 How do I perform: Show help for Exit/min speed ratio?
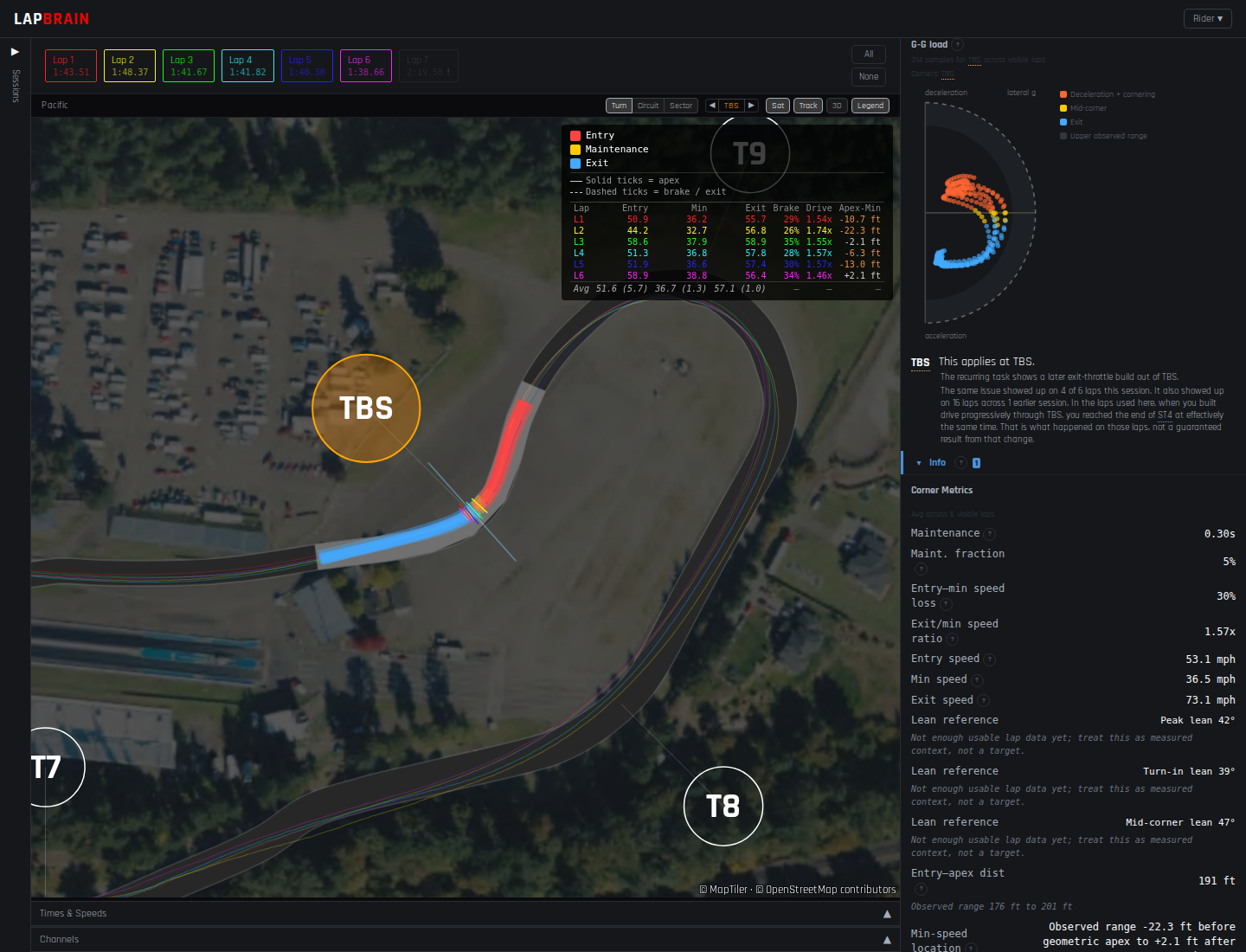tap(952, 640)
